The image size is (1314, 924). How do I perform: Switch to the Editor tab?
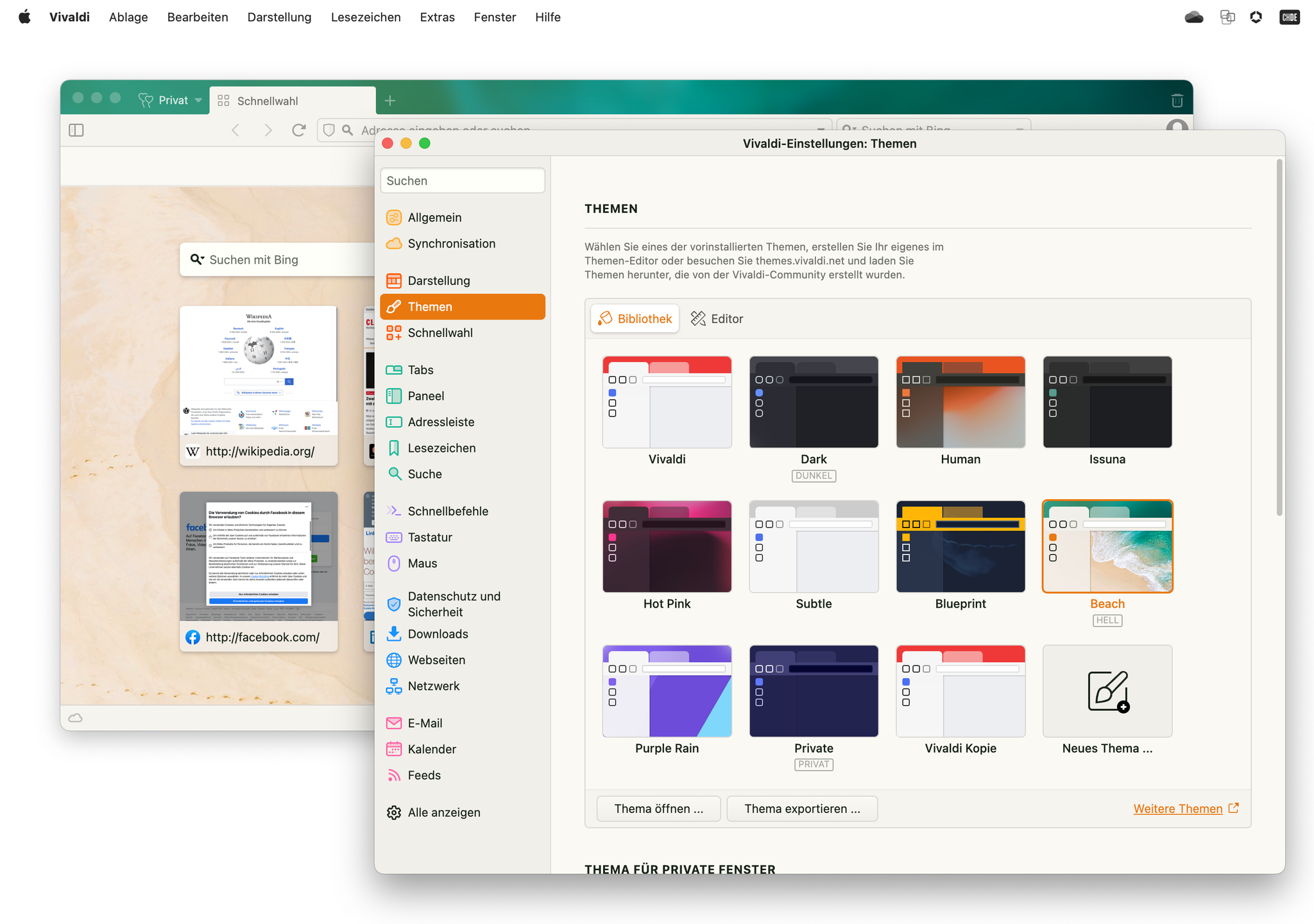717,319
